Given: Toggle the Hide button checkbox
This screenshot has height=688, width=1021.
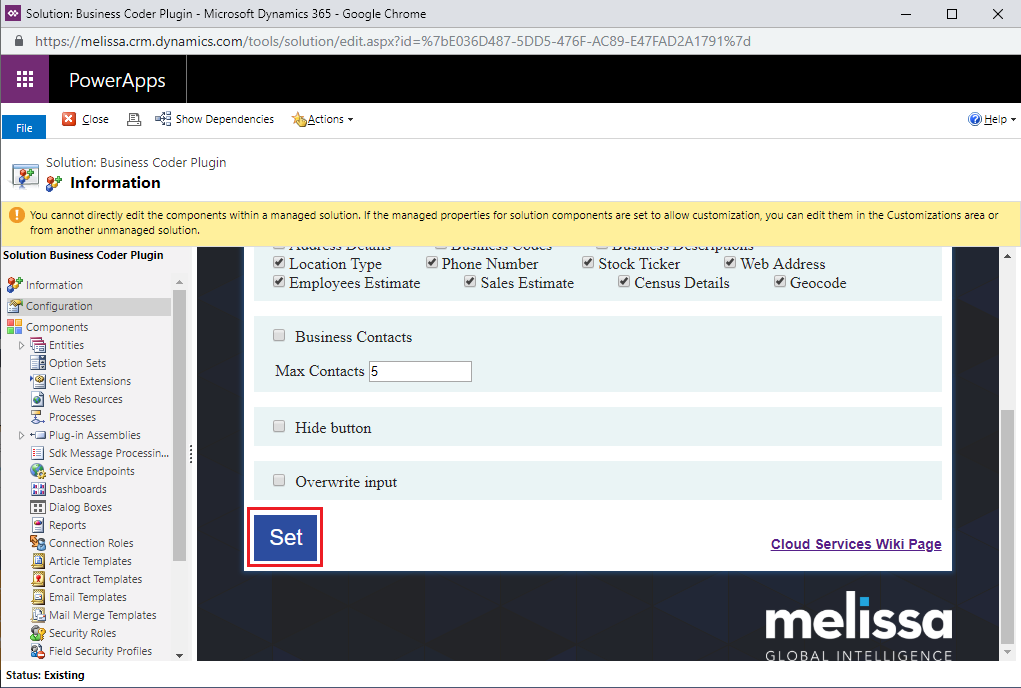Looking at the screenshot, I should (280, 427).
